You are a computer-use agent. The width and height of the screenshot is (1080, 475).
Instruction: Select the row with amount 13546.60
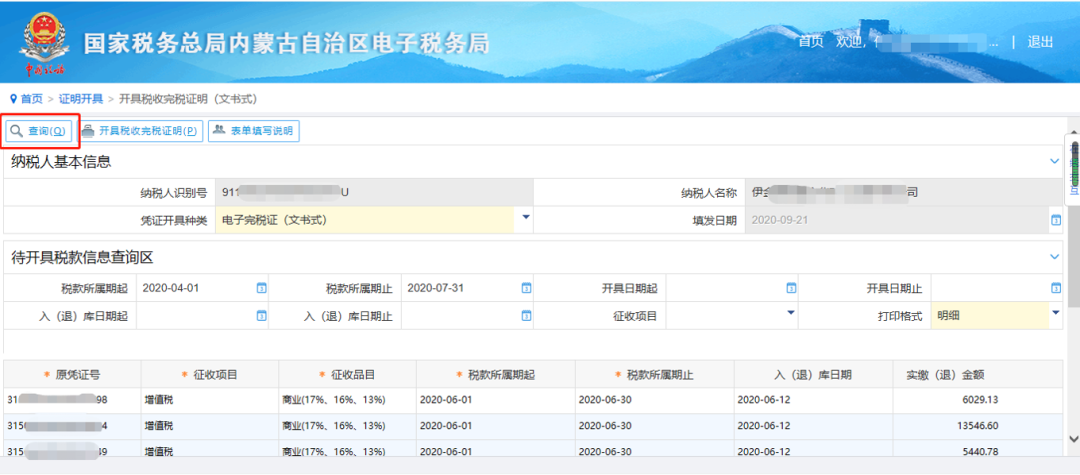tap(533, 426)
